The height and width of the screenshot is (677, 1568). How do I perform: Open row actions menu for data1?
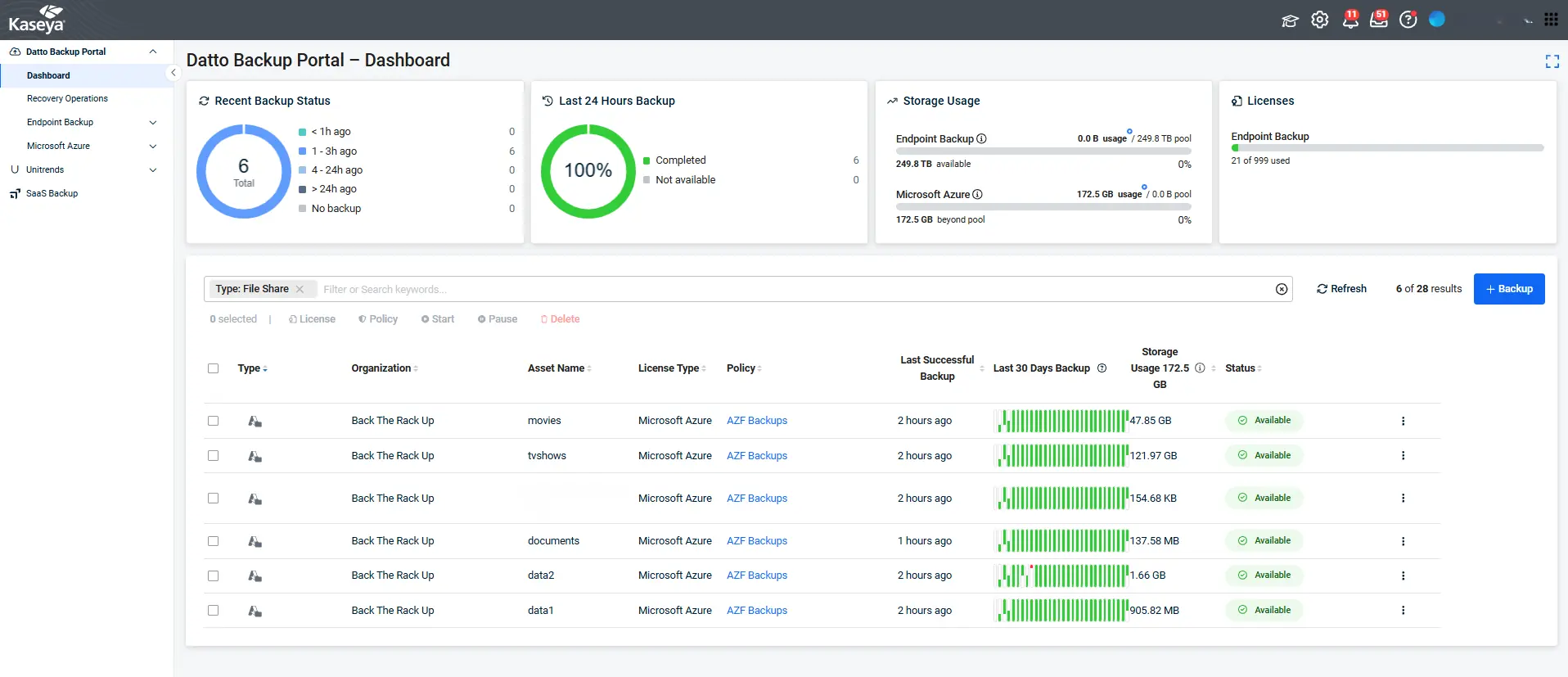pos(1403,611)
